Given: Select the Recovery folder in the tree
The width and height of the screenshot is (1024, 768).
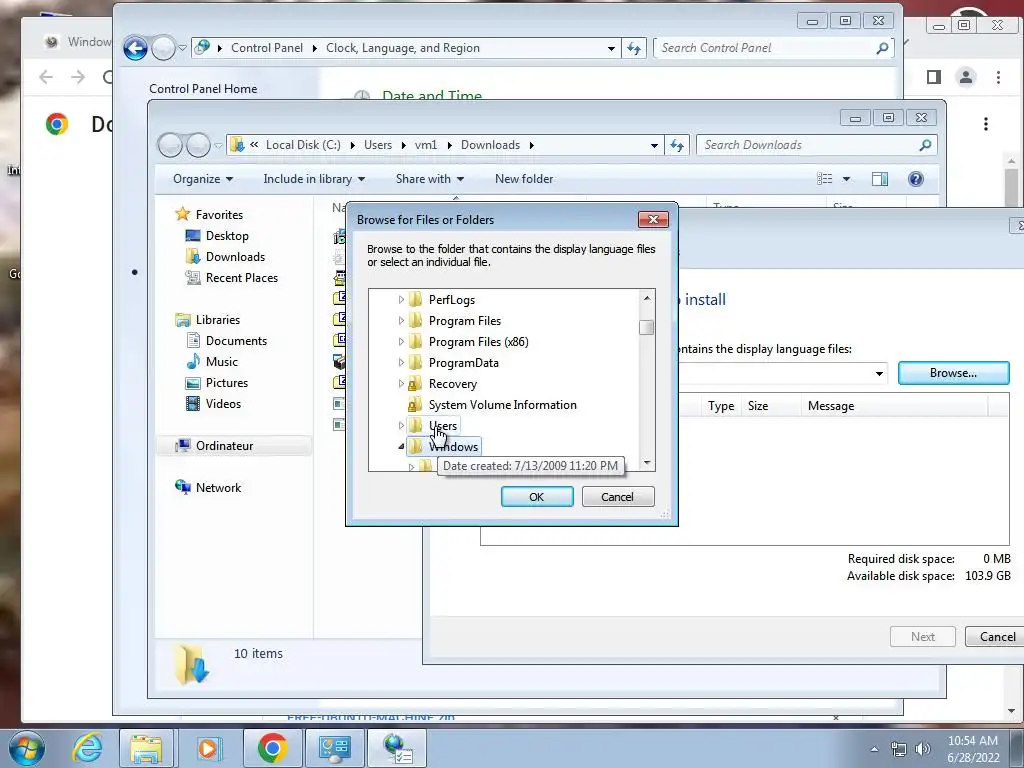Looking at the screenshot, I should pos(453,384).
